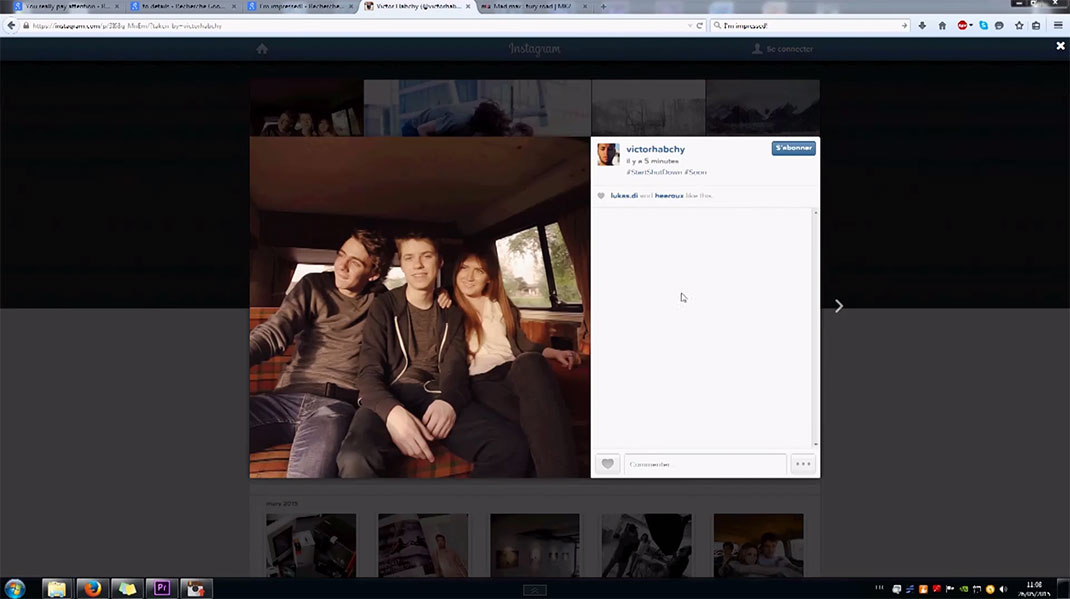Image resolution: width=1070 pixels, height=599 pixels.
Task: Close the post overlay with the X
Action: click(1060, 46)
